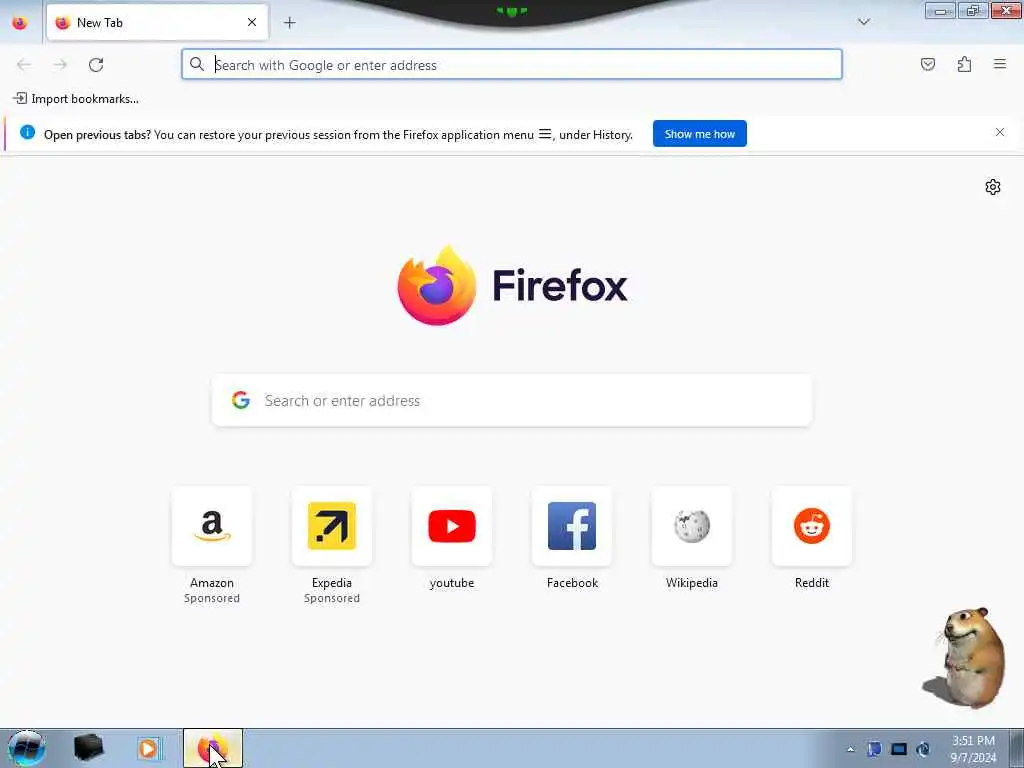
Task: Open the black box taskbar app
Action: point(89,748)
